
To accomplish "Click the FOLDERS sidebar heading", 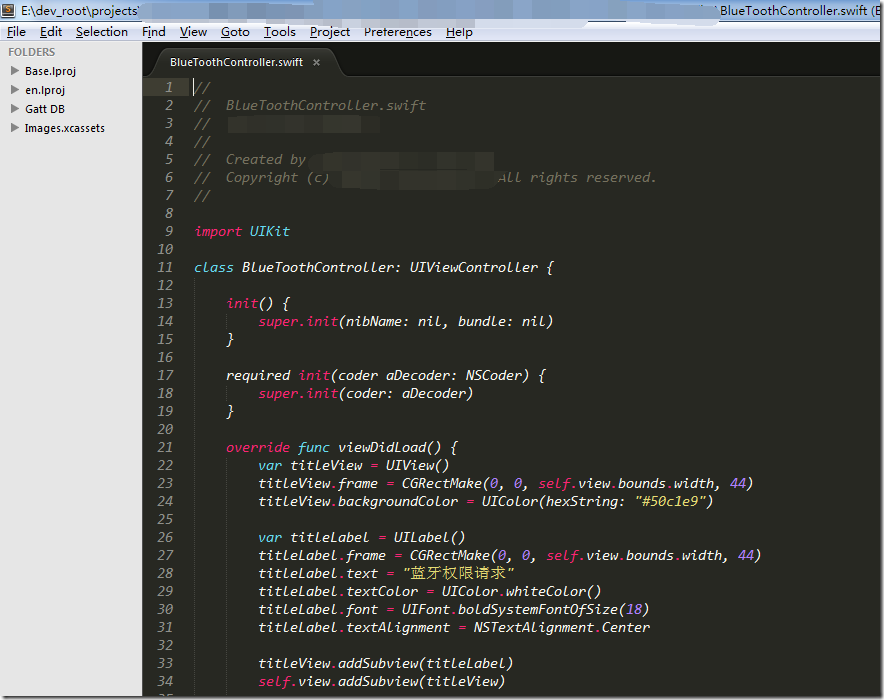I will 32,52.
